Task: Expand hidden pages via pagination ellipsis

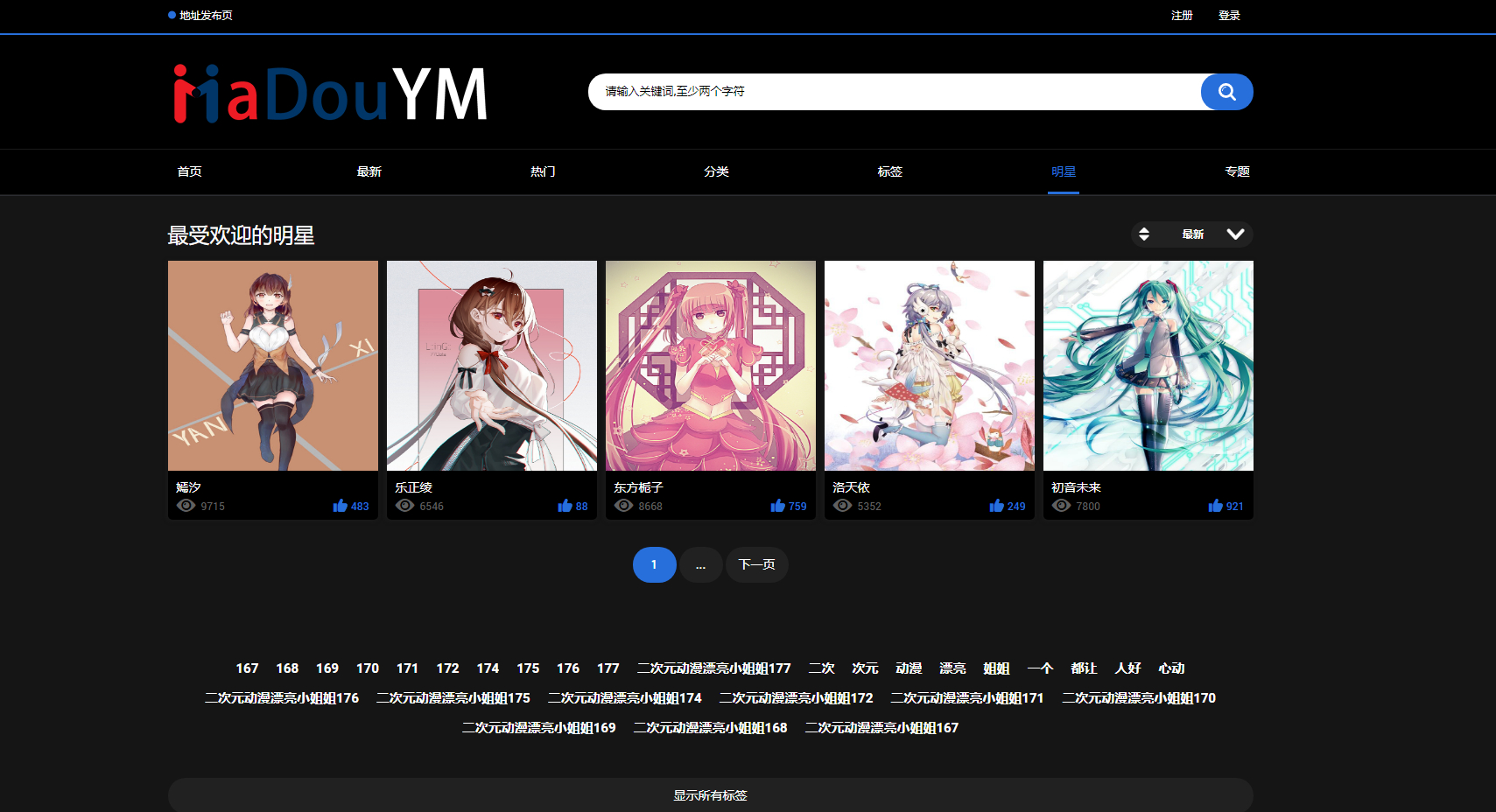Action: point(700,564)
